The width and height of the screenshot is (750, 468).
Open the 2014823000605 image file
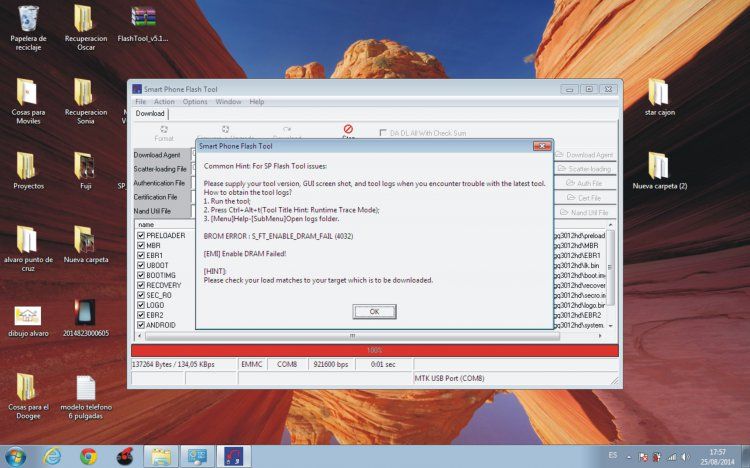(86, 318)
